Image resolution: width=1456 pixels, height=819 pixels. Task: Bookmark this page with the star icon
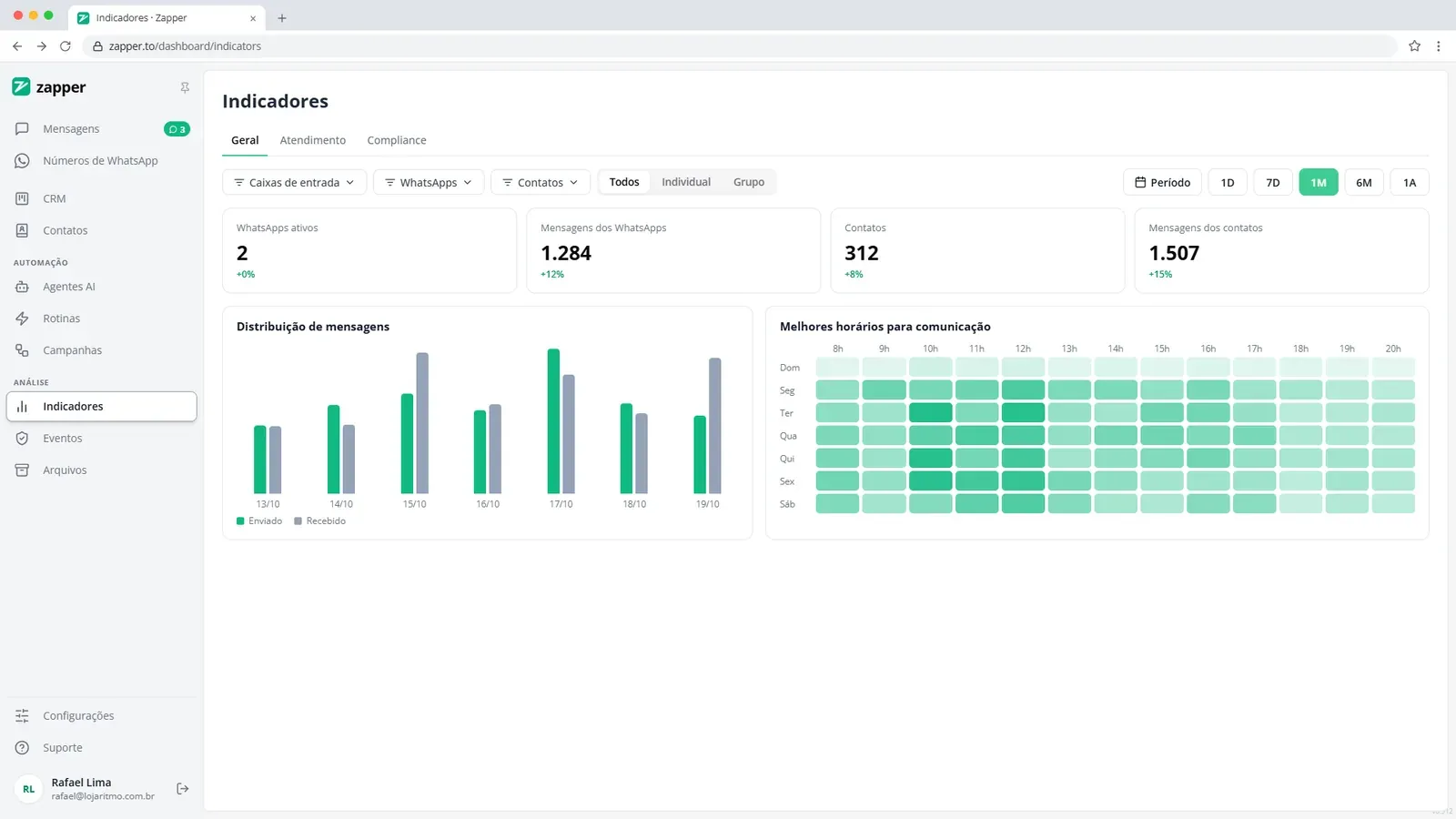pos(1414,46)
